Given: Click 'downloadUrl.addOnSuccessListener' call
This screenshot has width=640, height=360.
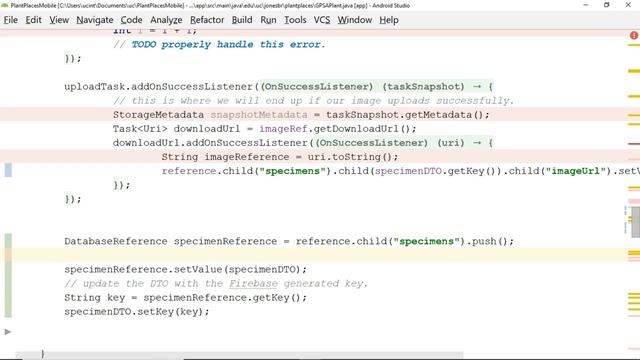Looking at the screenshot, I should coord(210,143).
